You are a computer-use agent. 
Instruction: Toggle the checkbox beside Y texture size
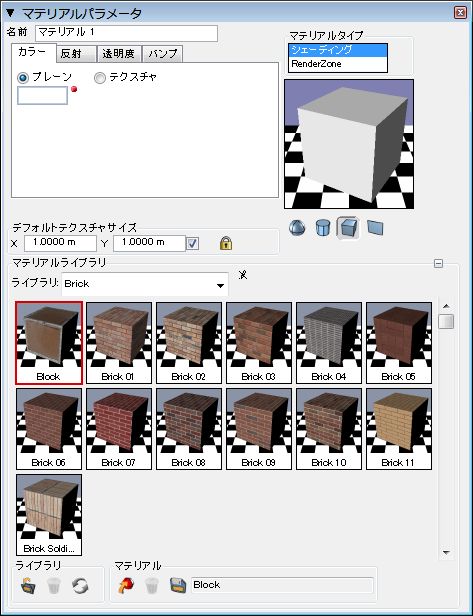pos(192,243)
